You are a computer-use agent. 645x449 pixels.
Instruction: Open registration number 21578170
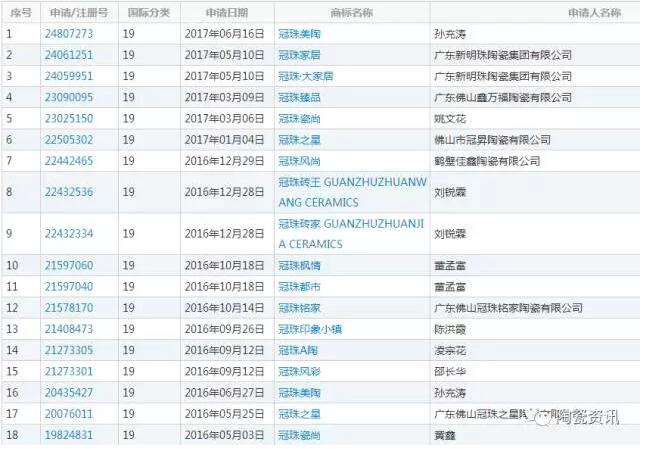pyautogui.click(x=69, y=308)
